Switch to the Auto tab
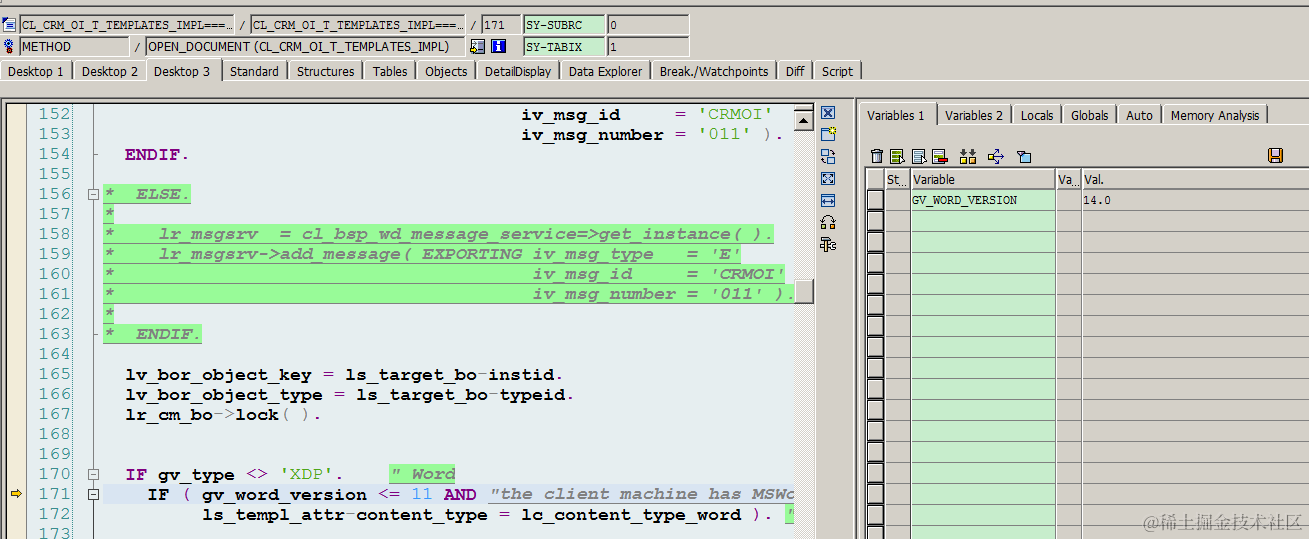Image resolution: width=1309 pixels, height=539 pixels. [x=1140, y=115]
